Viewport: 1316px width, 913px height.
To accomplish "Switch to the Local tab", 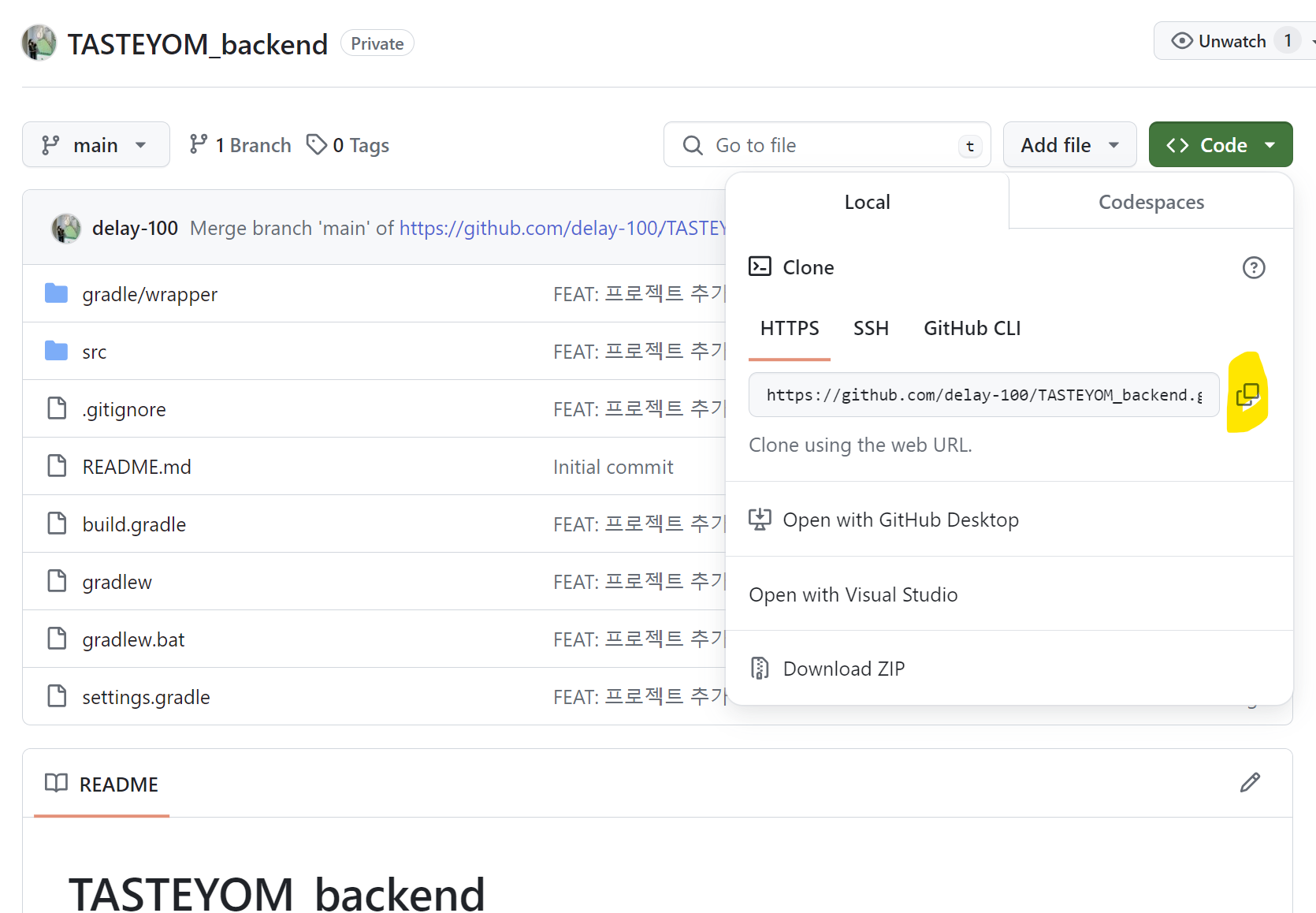I will coord(867,202).
